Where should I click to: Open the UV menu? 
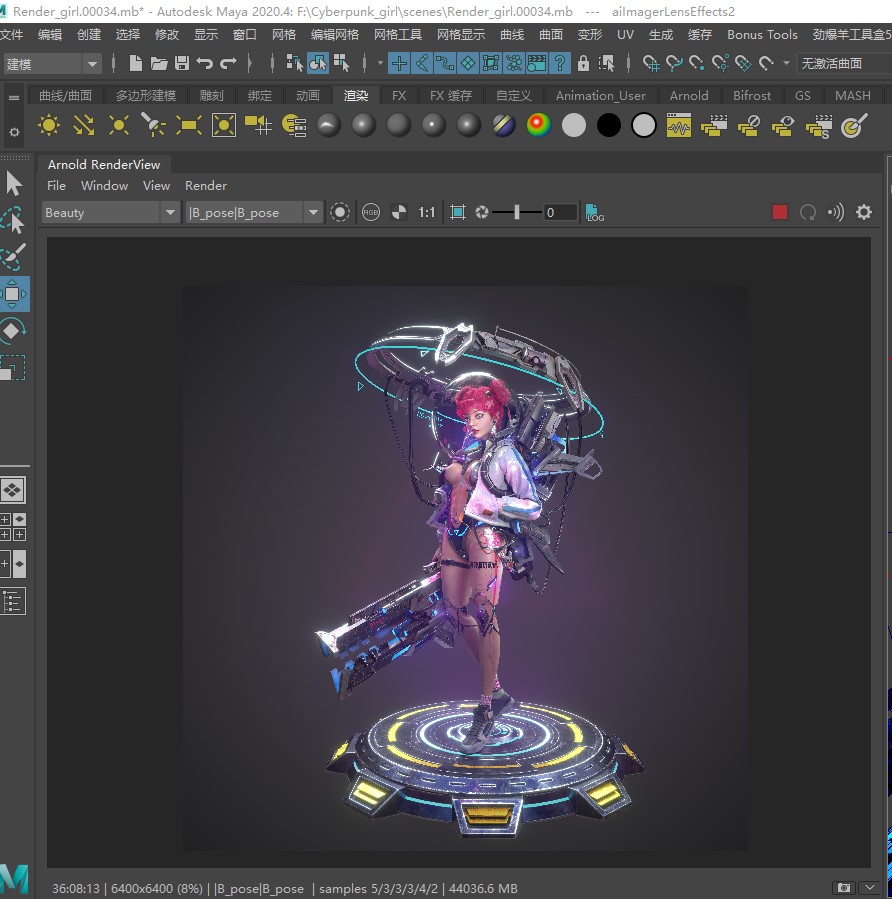[625, 35]
